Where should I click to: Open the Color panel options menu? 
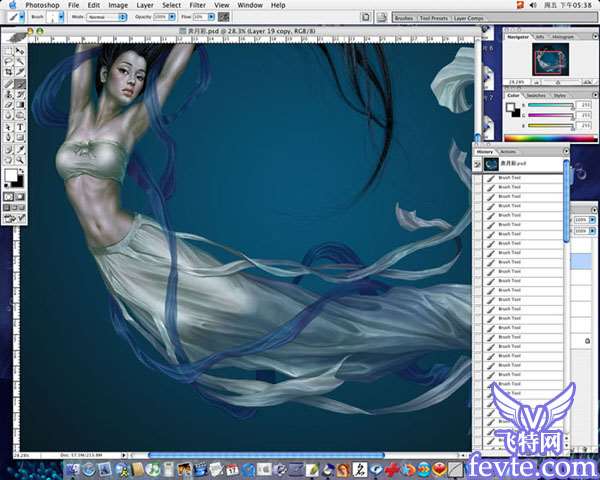tap(595, 95)
